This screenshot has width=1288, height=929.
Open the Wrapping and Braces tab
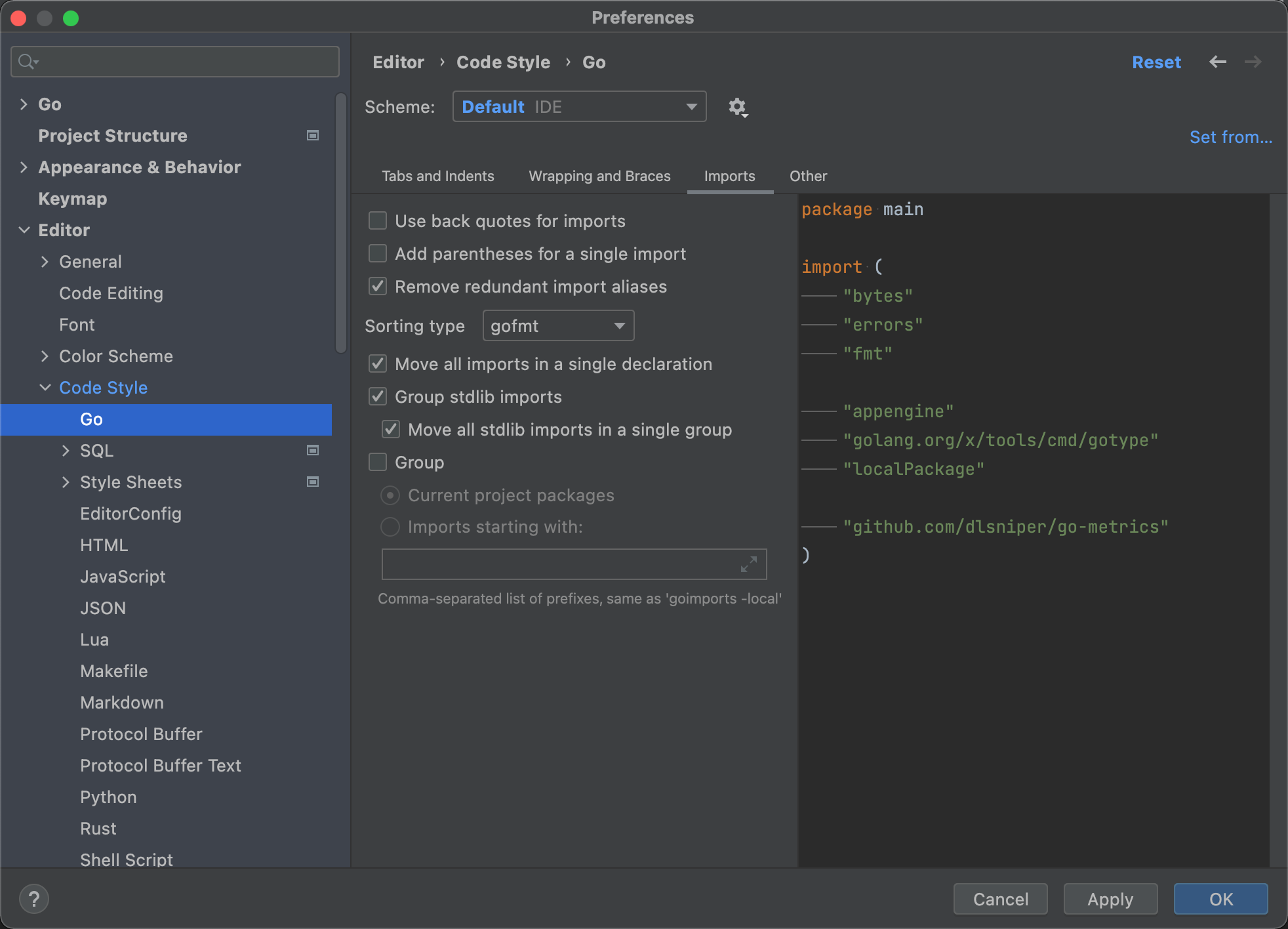click(x=599, y=176)
